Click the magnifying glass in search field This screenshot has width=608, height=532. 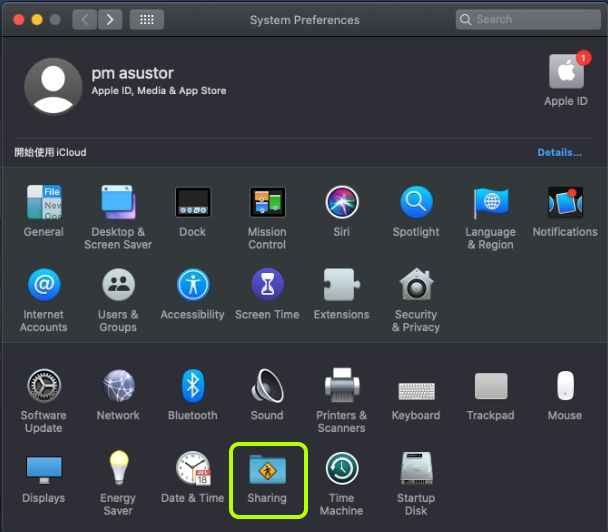tap(466, 19)
